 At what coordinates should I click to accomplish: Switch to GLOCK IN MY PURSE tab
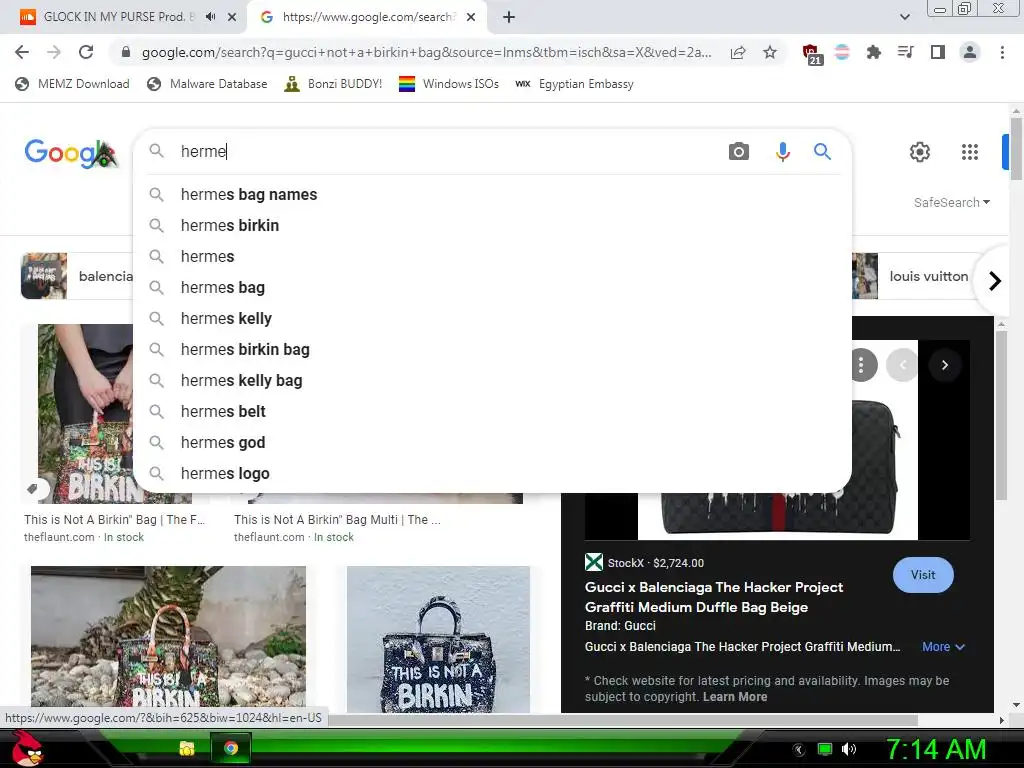click(x=118, y=17)
